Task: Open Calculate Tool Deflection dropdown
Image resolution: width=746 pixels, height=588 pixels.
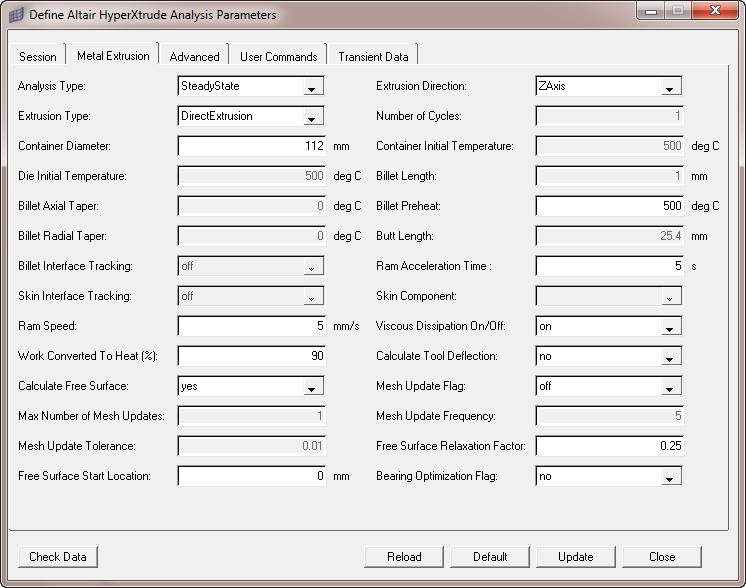Action: click(x=670, y=357)
